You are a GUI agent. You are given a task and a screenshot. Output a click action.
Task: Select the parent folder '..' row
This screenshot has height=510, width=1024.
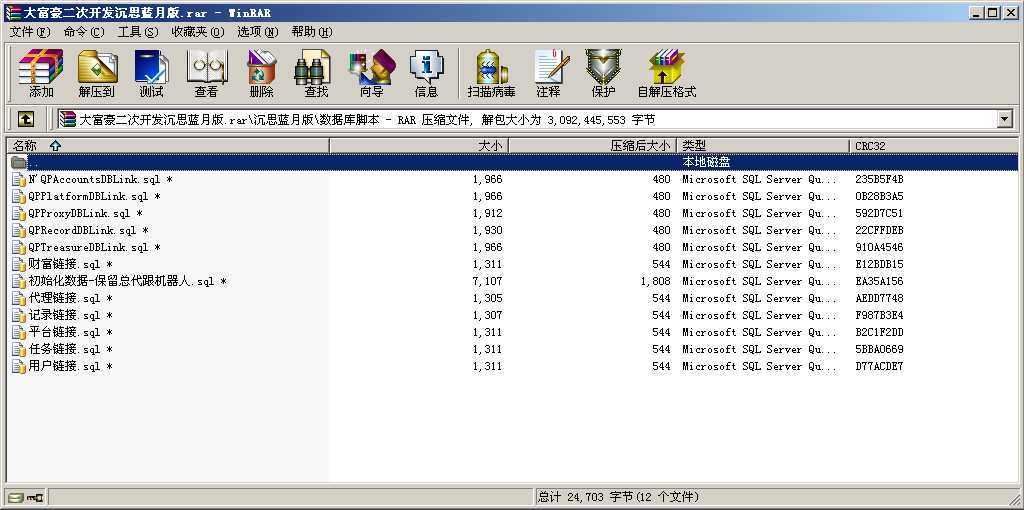pyautogui.click(x=512, y=162)
